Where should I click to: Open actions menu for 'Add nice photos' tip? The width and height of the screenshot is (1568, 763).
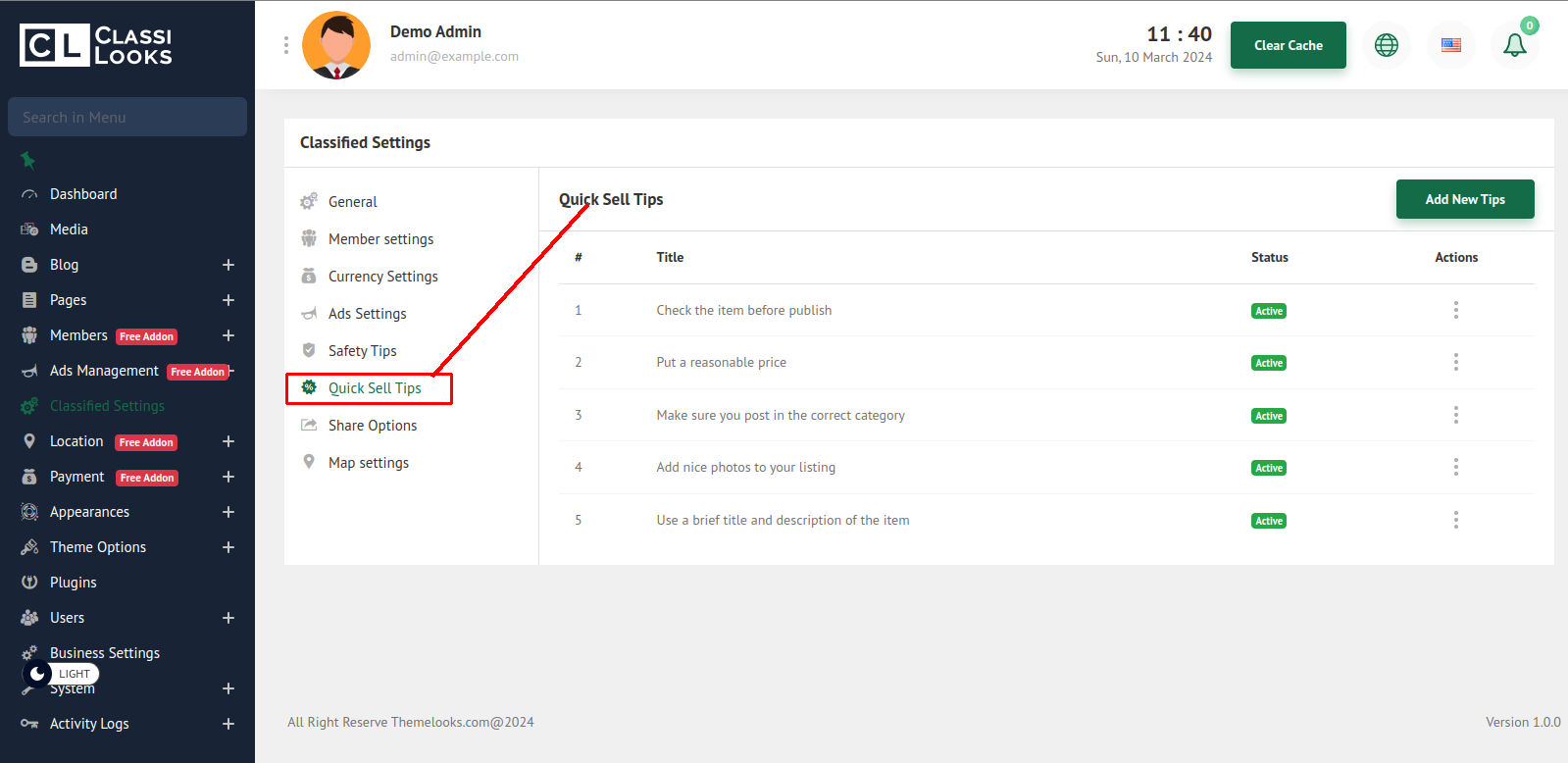click(x=1455, y=467)
